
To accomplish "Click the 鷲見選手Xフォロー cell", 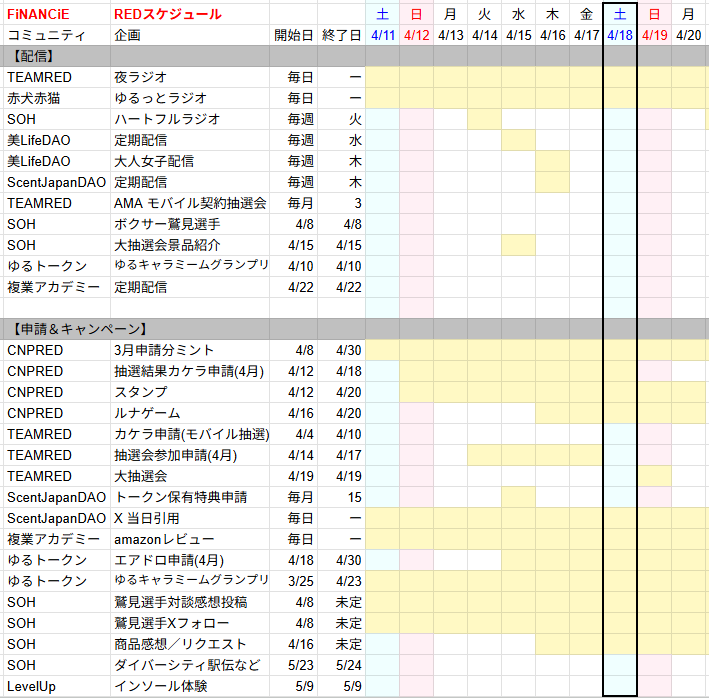I will 190,623.
